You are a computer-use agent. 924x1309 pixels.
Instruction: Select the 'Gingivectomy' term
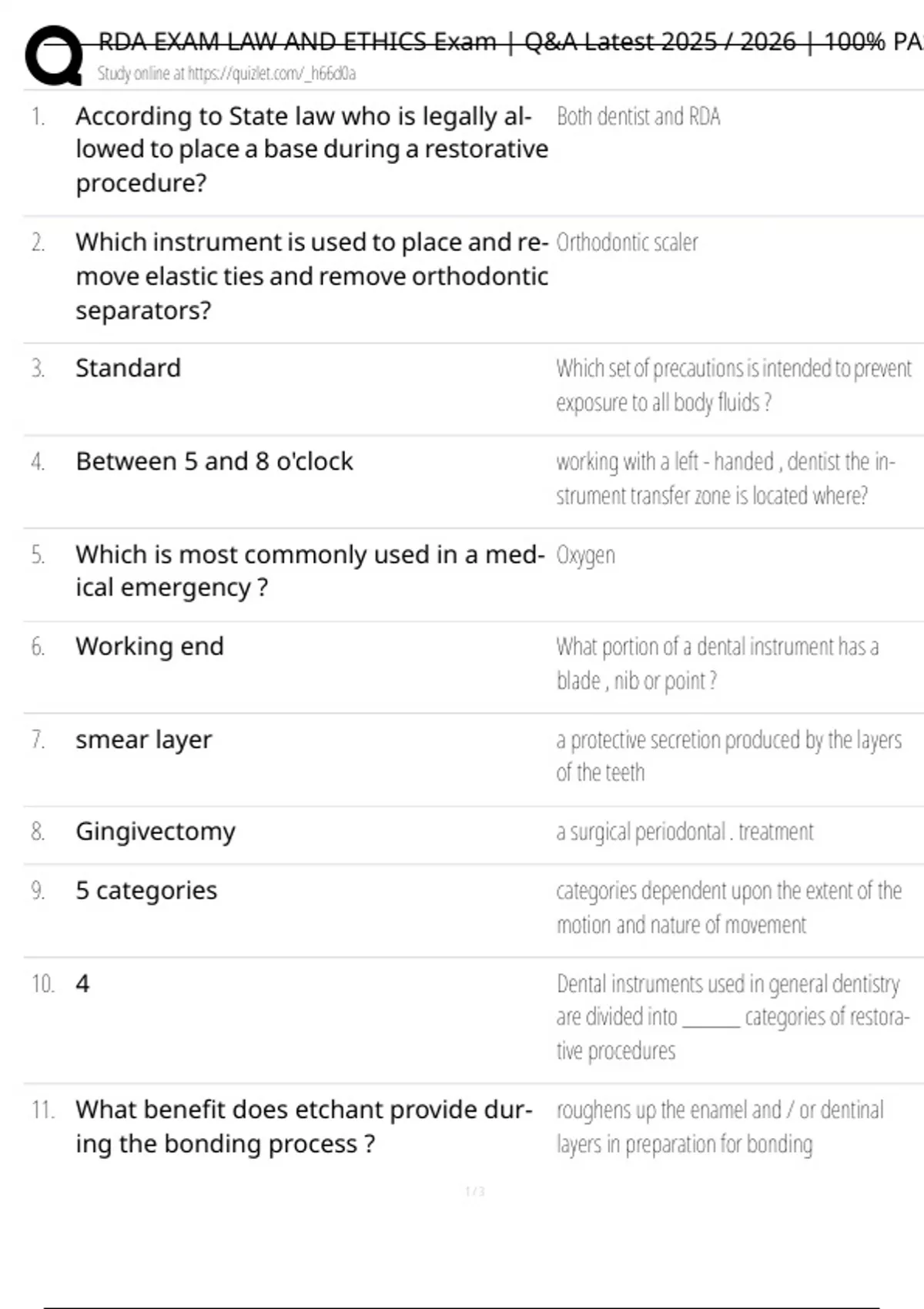click(156, 832)
